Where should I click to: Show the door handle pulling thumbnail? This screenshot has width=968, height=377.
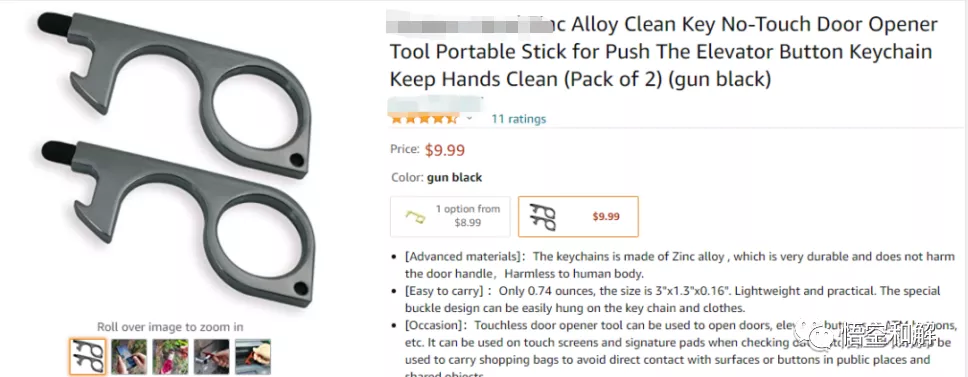[212, 357]
